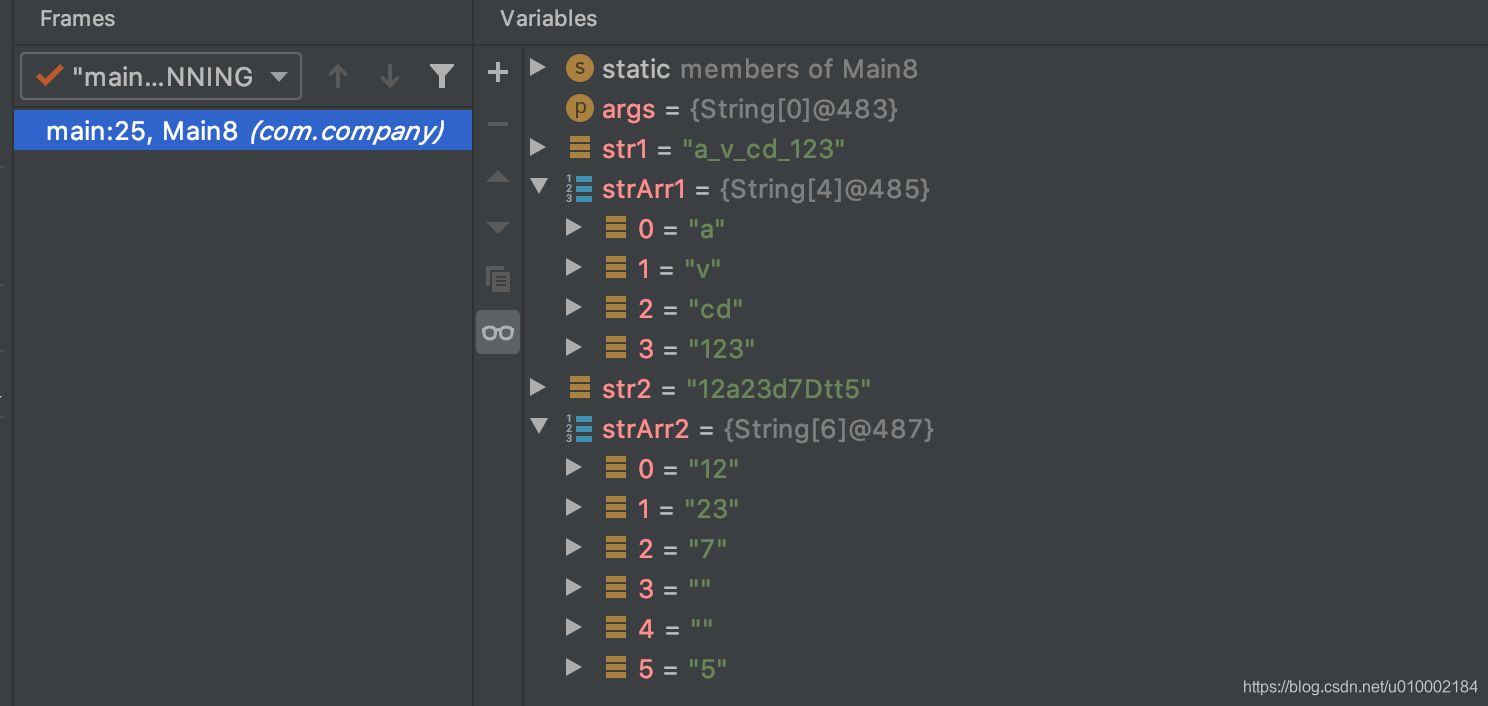This screenshot has width=1488, height=706.
Task: Expand strArr1 element 0 = "a"
Action: point(573,227)
